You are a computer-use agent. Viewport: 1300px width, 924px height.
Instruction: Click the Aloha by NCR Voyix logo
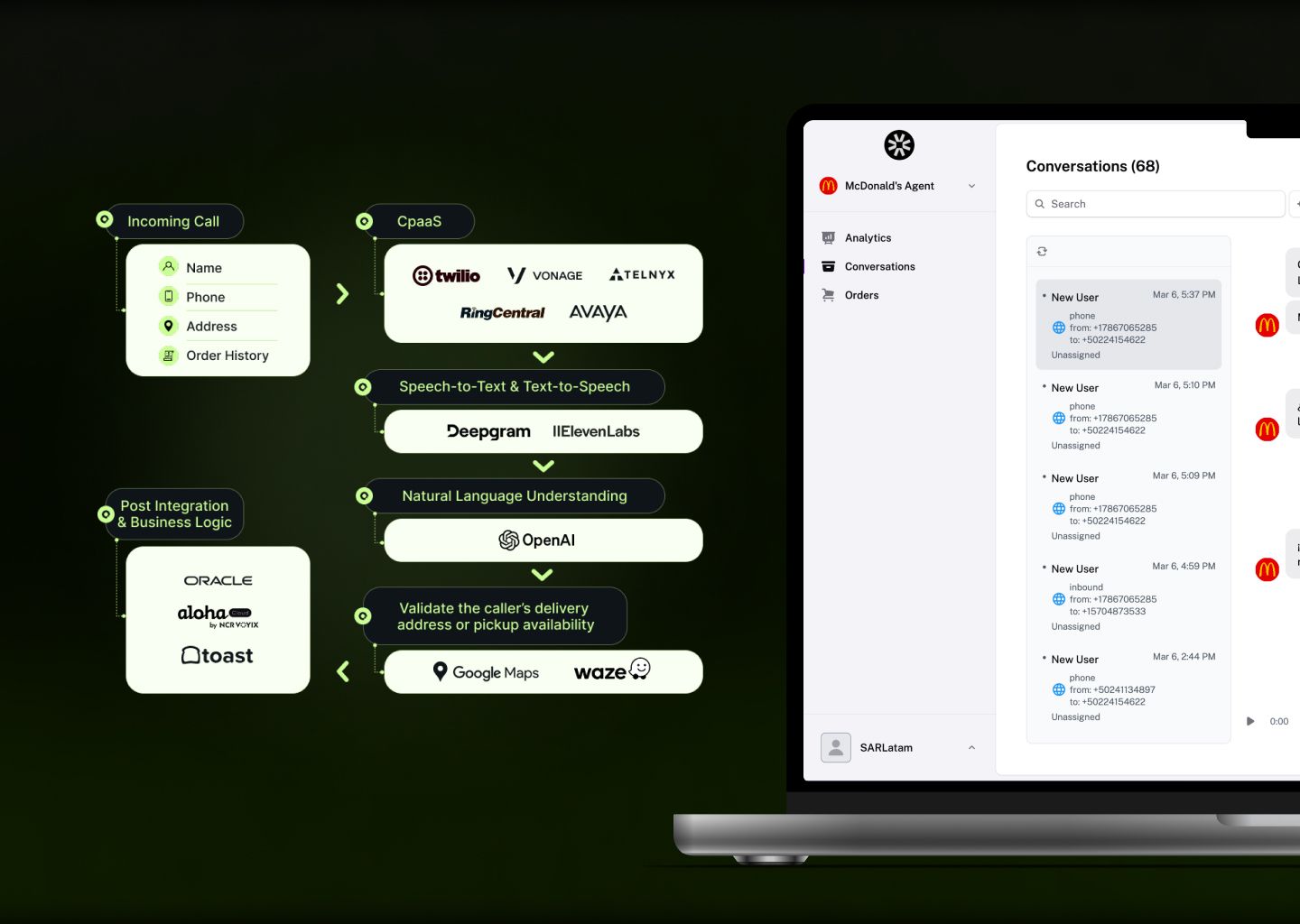click(x=218, y=615)
